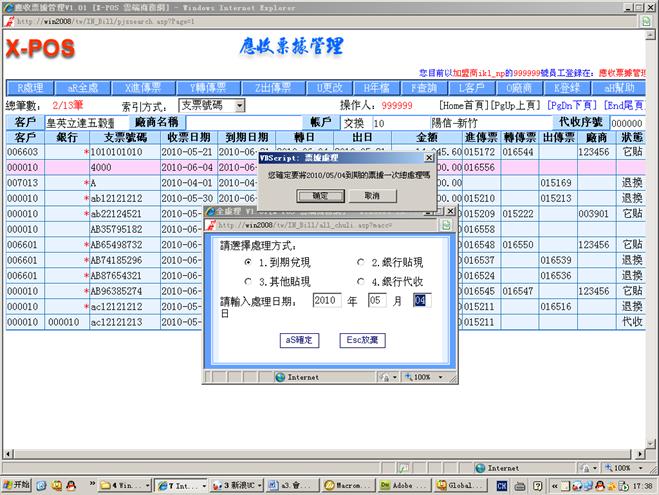Click the R處理 menu button
Screen dimensions: 659x495
(27, 87)
